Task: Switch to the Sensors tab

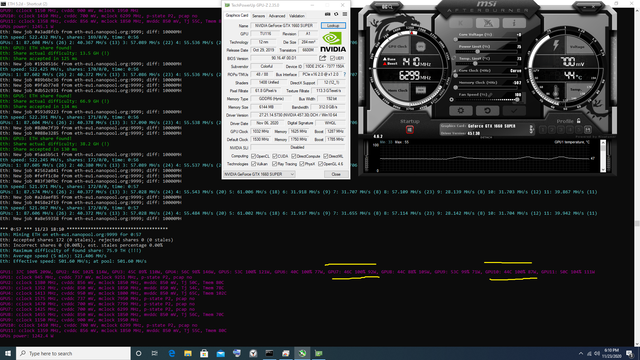Action: click(258, 16)
